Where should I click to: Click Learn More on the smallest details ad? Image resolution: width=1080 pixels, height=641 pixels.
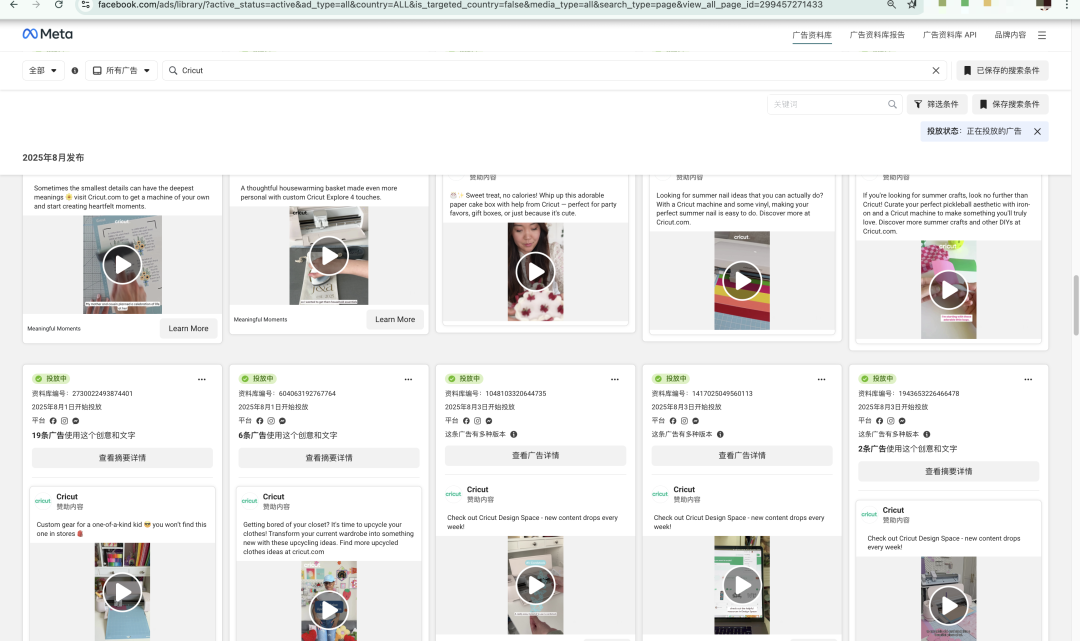pos(188,328)
